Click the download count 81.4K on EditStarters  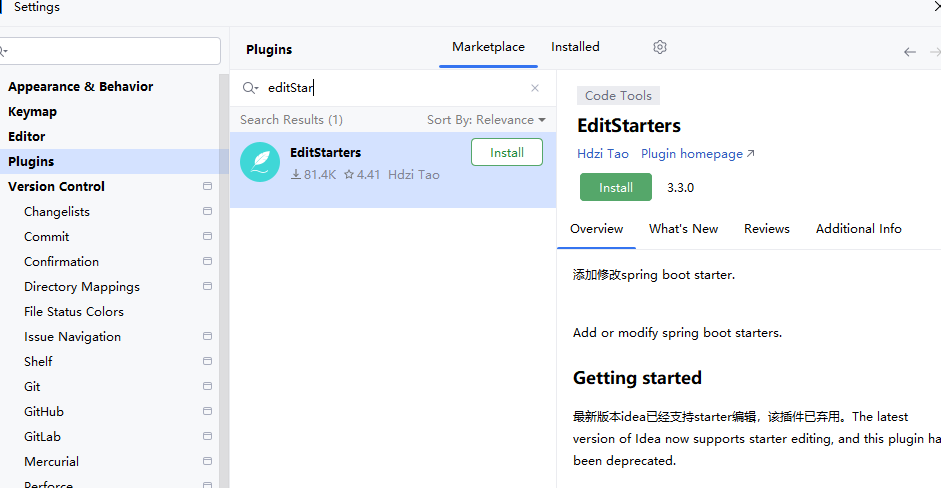313,175
